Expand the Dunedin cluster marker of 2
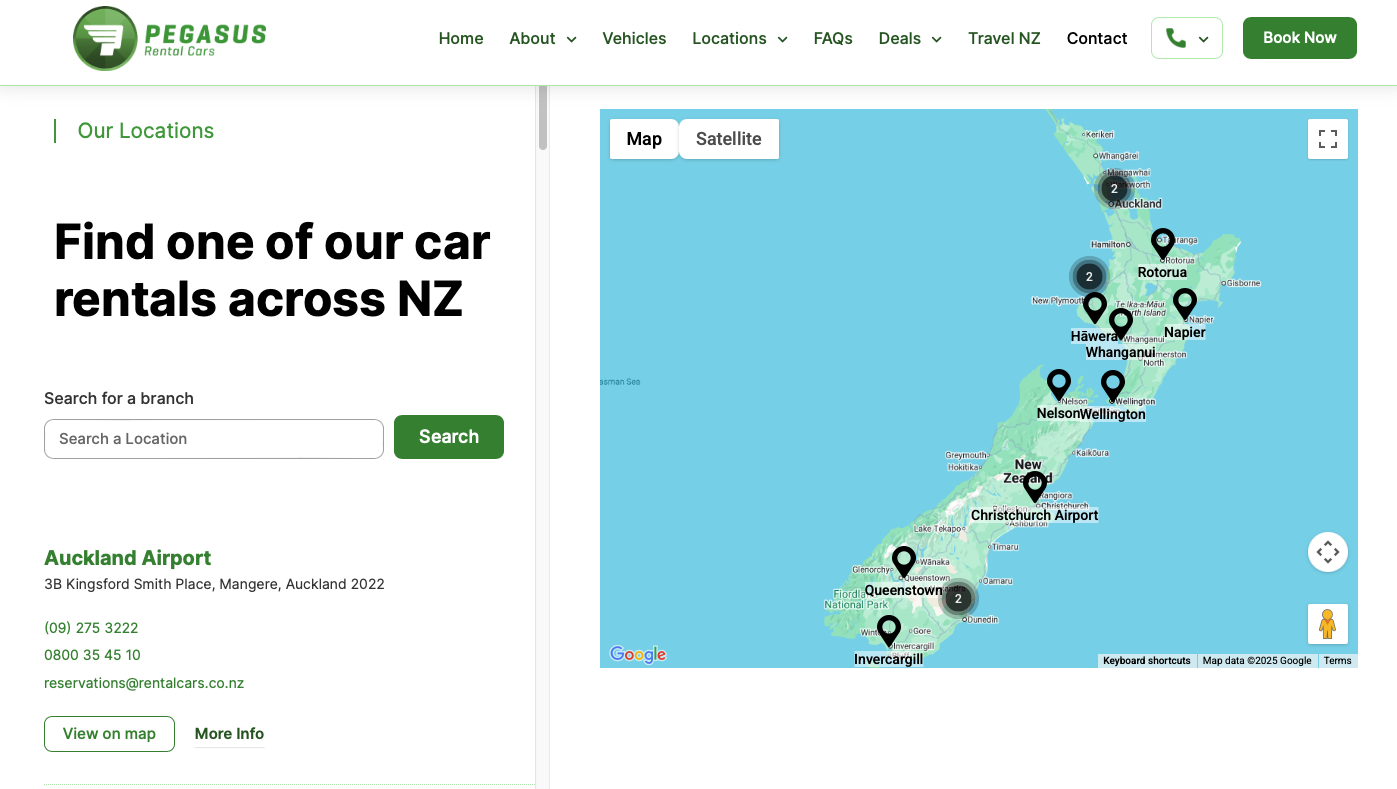 (958, 599)
